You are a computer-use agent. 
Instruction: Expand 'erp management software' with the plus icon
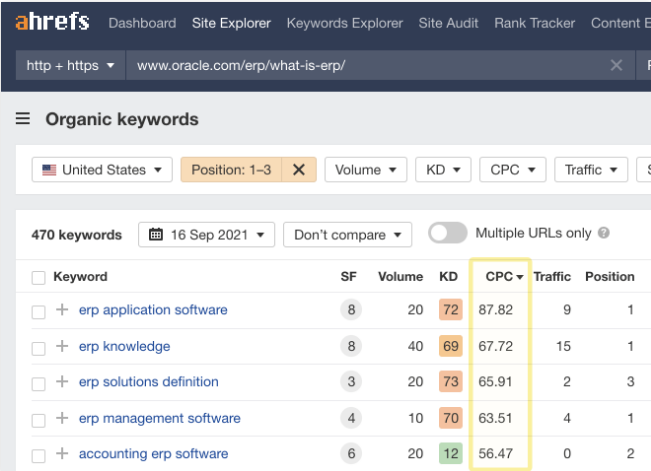point(62,418)
